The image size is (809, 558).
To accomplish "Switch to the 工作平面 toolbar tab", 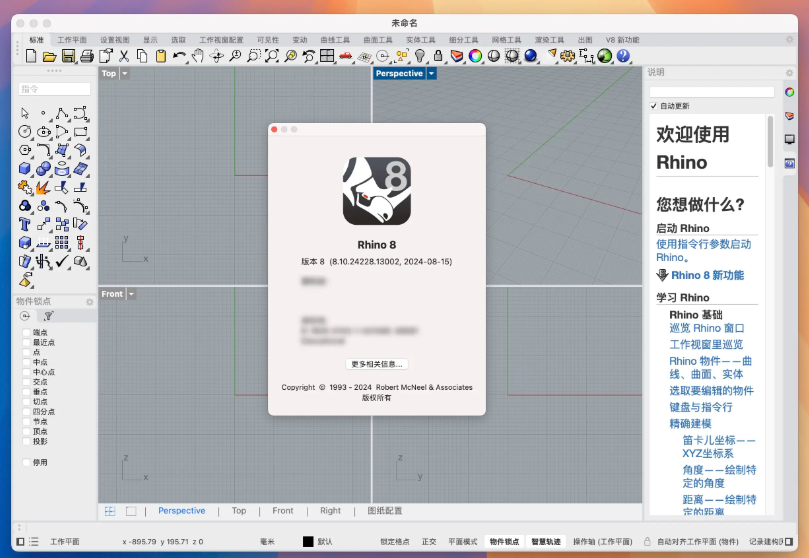I will 72,40.
